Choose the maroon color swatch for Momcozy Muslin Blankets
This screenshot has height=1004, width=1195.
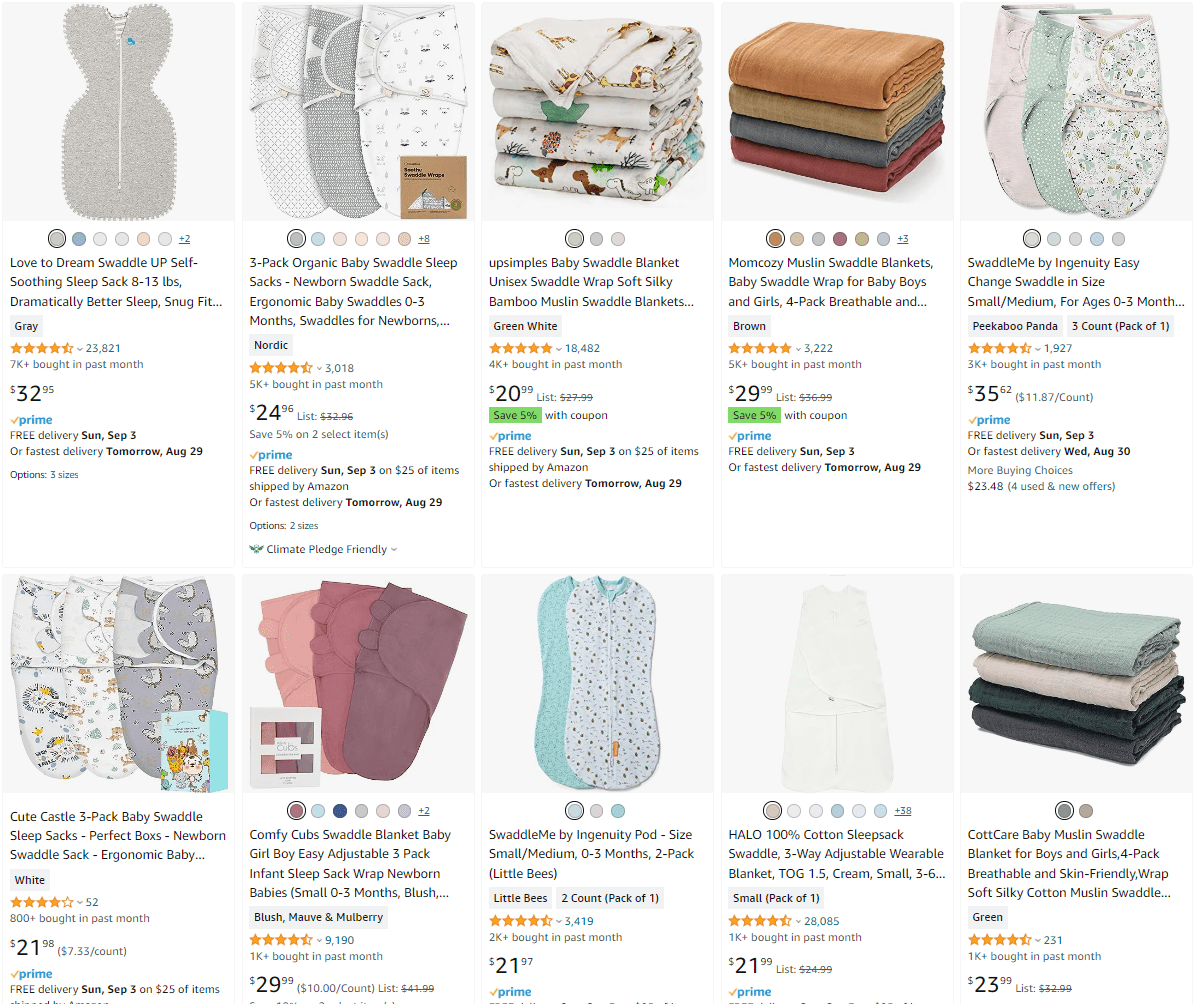click(x=840, y=239)
